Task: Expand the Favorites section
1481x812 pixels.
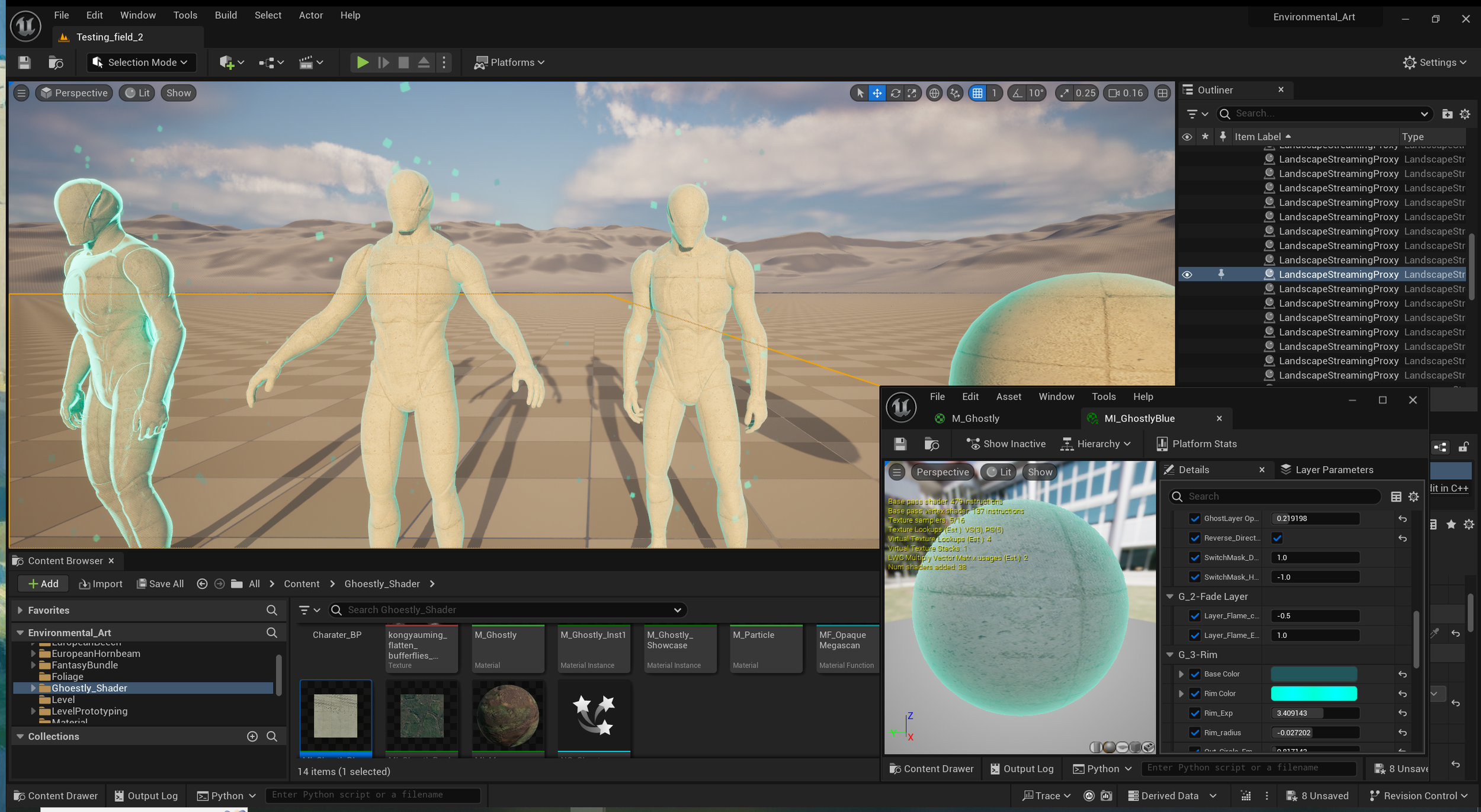Action: click(20, 610)
